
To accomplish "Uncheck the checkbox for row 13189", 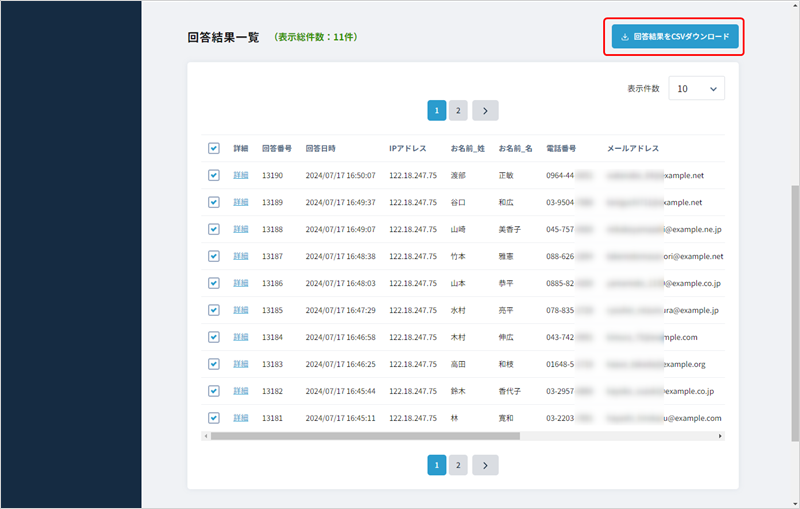I will (x=214, y=202).
